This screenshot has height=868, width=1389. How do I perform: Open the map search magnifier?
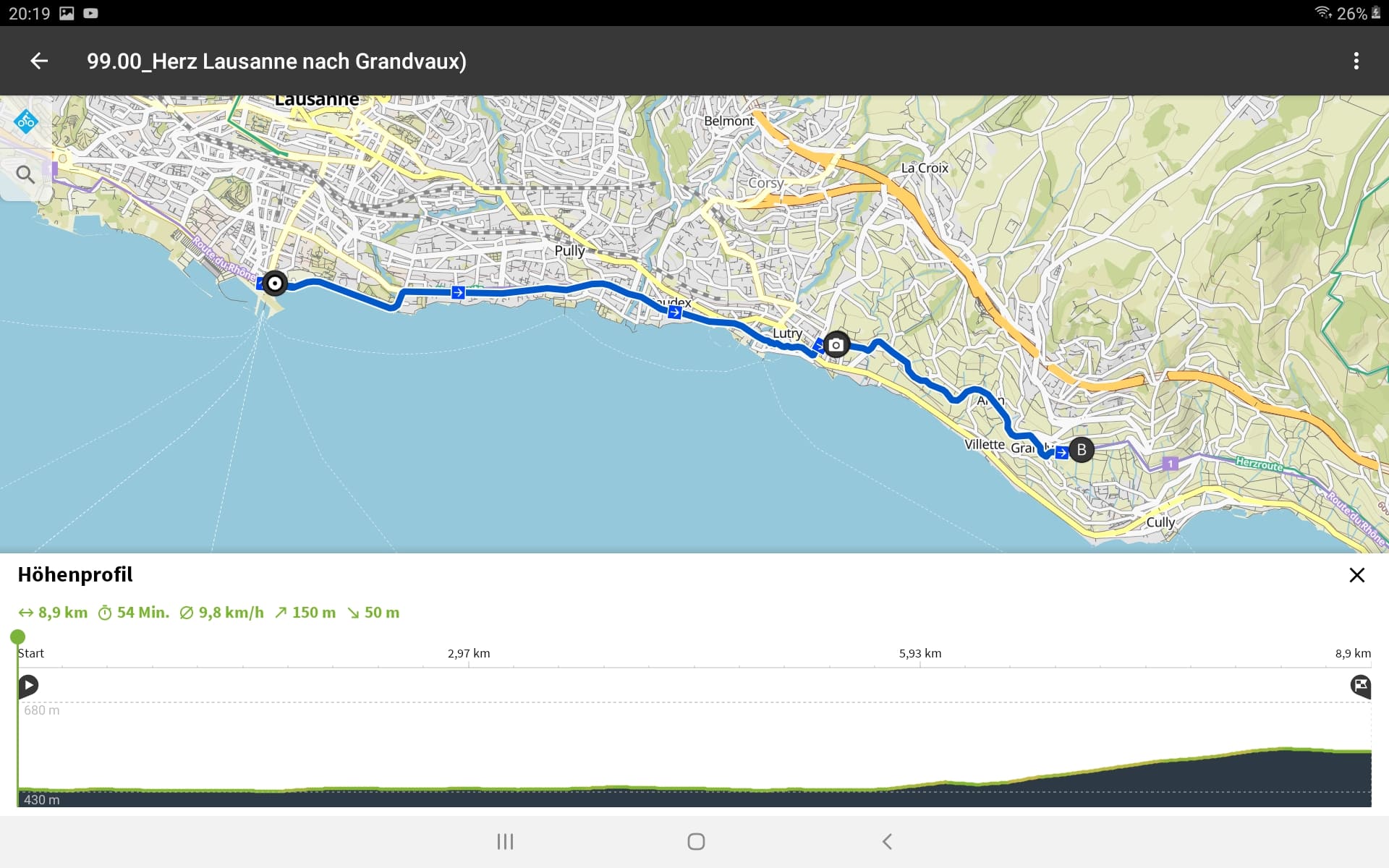pyautogui.click(x=25, y=174)
